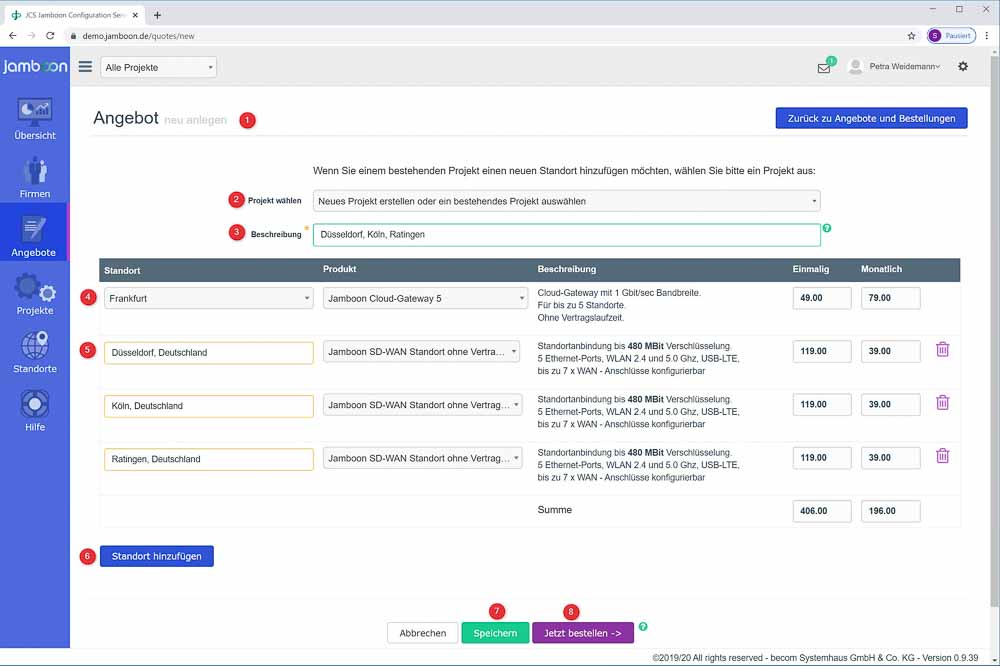Click the Monatlich column header
This screenshot has height=666, width=1000.
(881, 269)
